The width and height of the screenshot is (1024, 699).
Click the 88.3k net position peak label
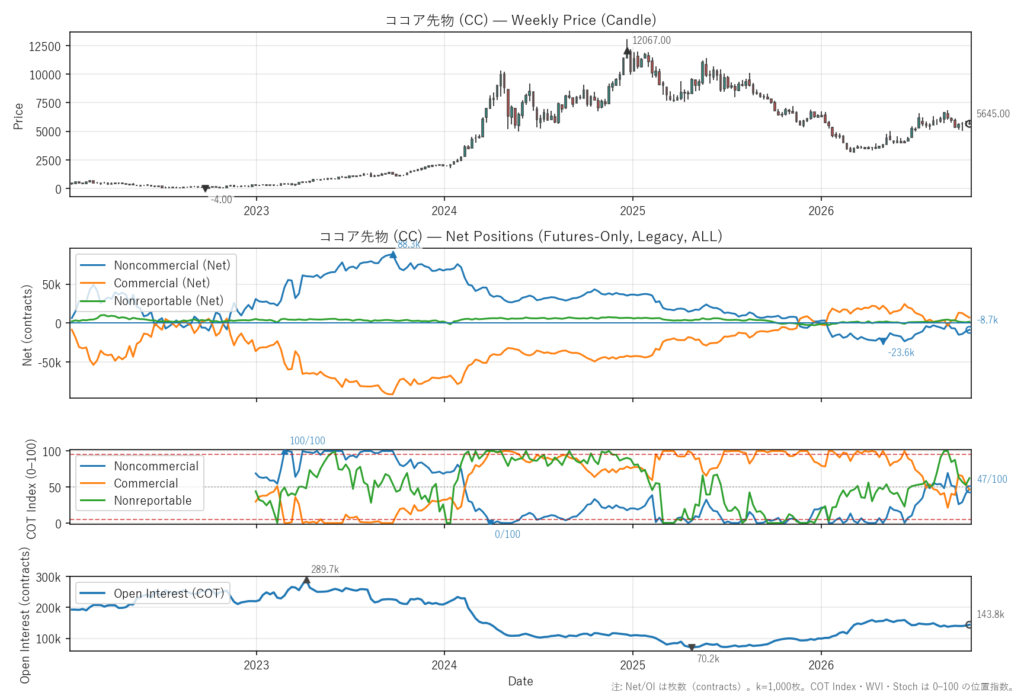click(409, 245)
